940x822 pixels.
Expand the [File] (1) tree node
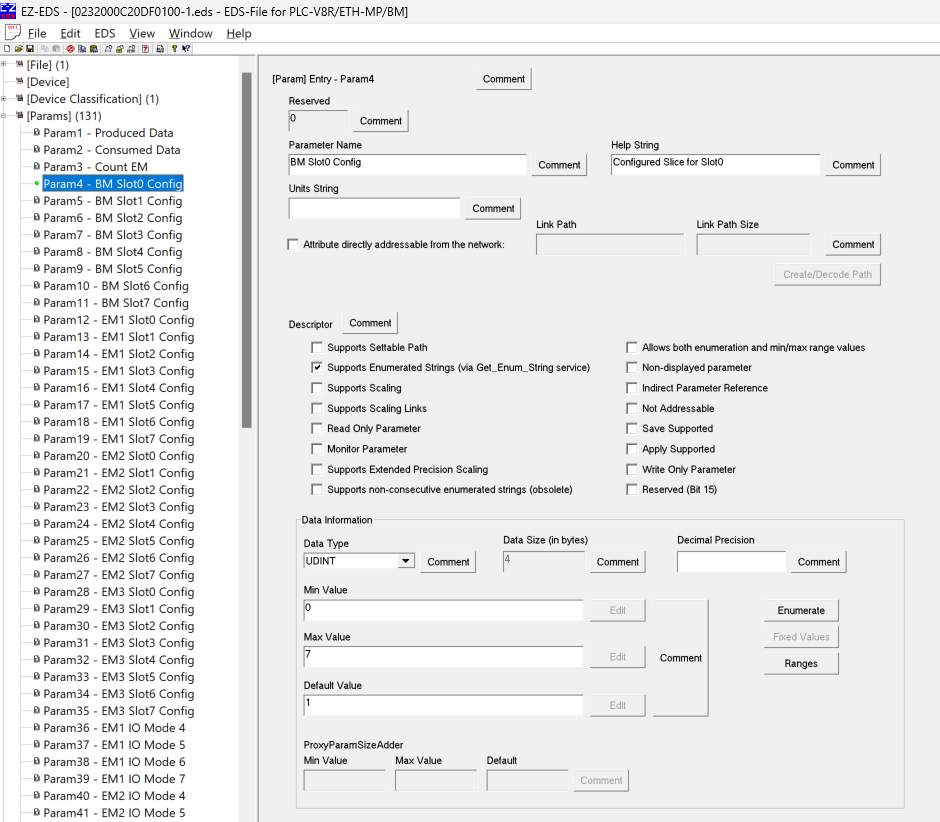tap(4, 64)
